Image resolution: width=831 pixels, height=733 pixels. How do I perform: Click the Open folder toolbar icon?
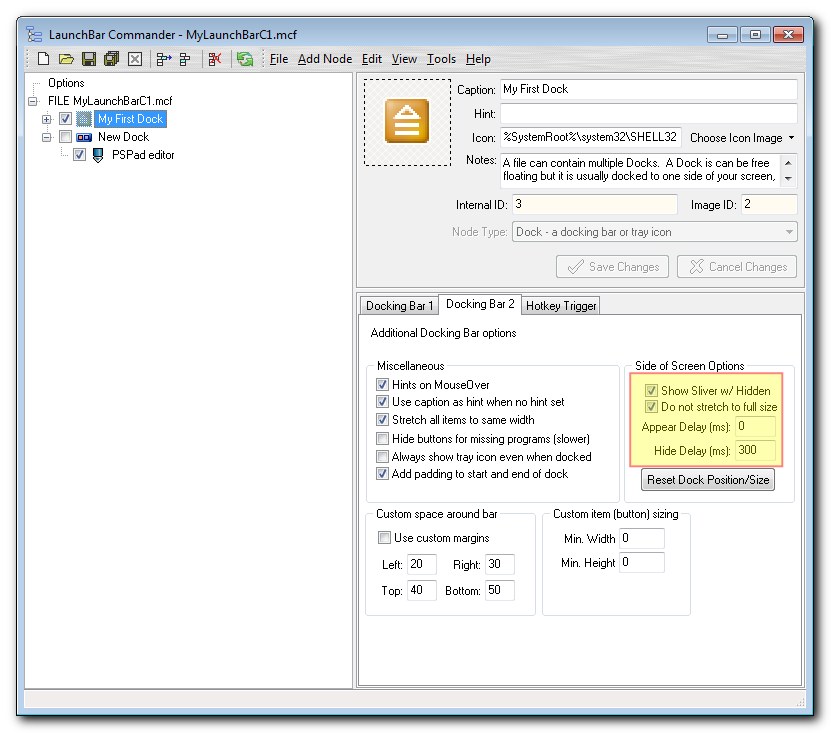[x=66, y=59]
